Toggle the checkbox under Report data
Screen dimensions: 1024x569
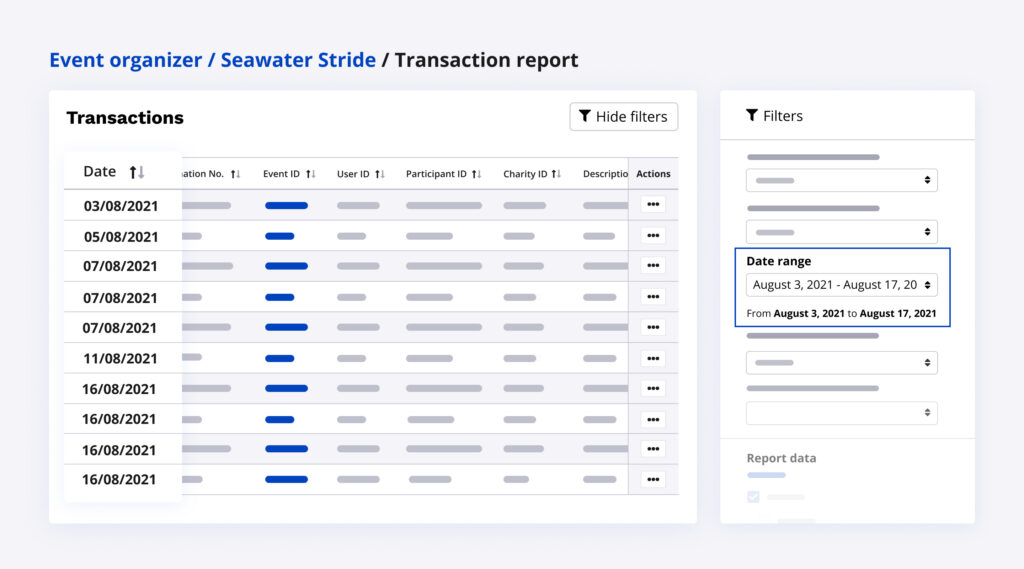(753, 497)
